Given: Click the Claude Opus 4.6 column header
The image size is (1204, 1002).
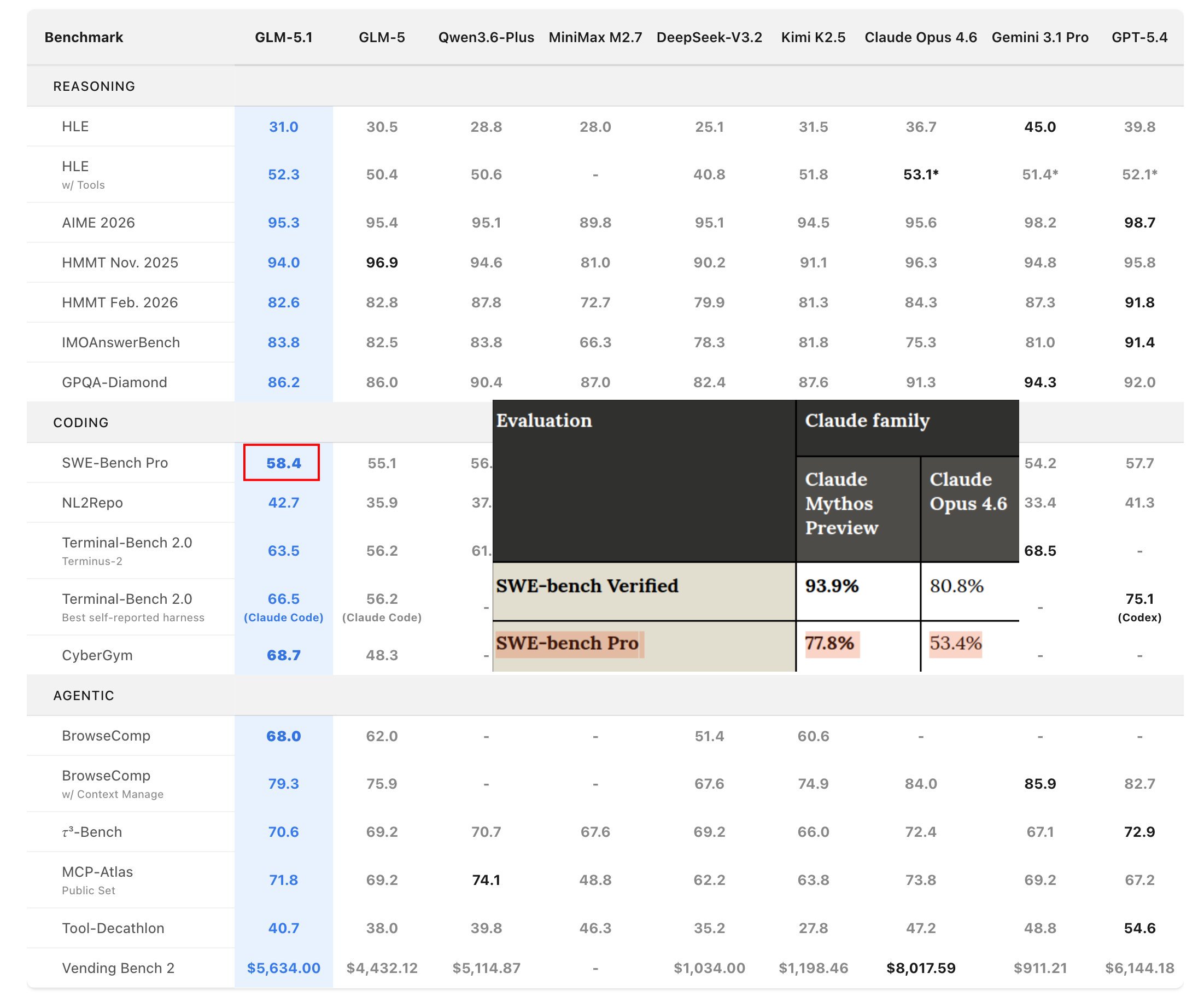Looking at the screenshot, I should click(x=920, y=37).
